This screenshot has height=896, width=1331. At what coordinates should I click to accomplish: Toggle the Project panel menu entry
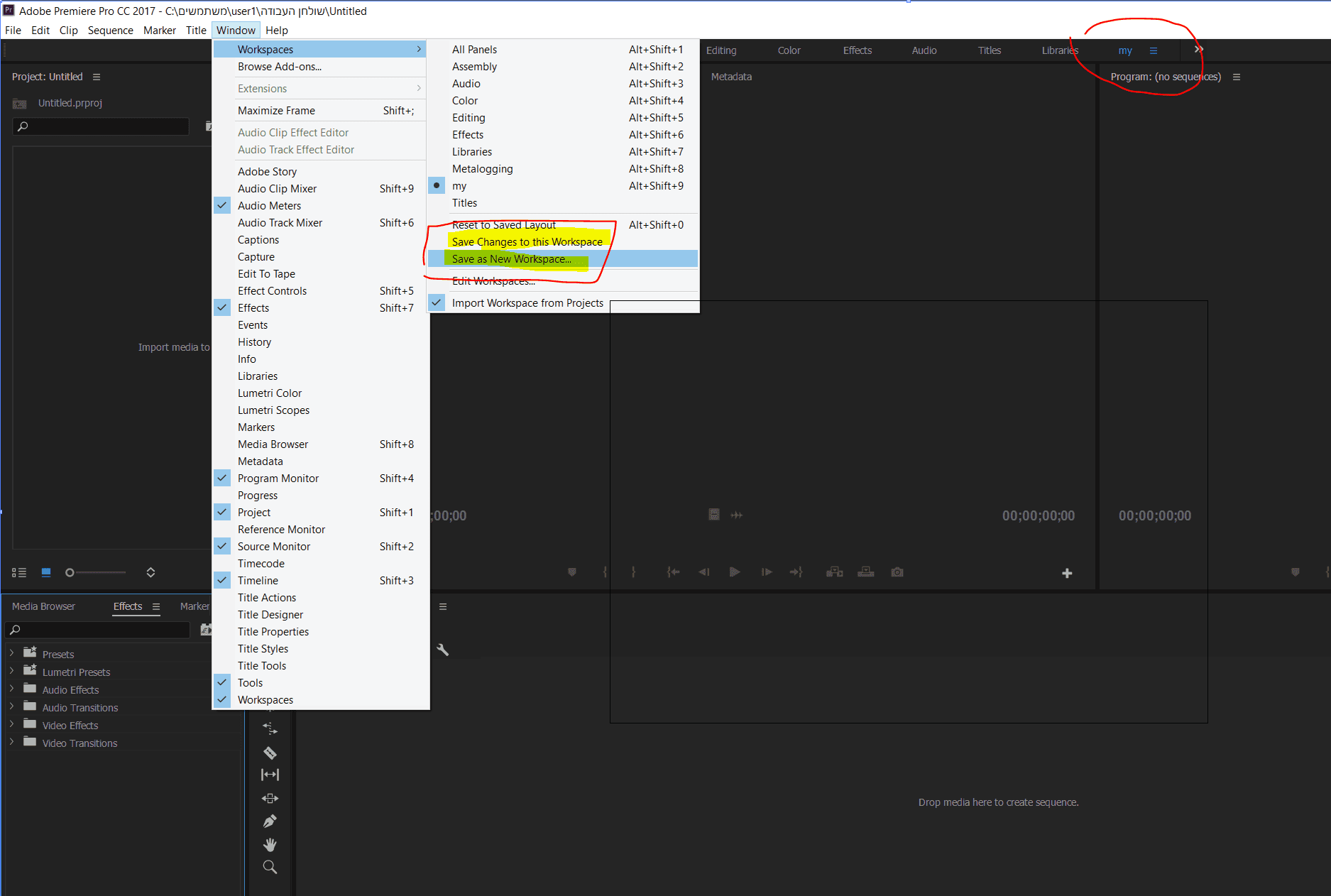(321, 513)
